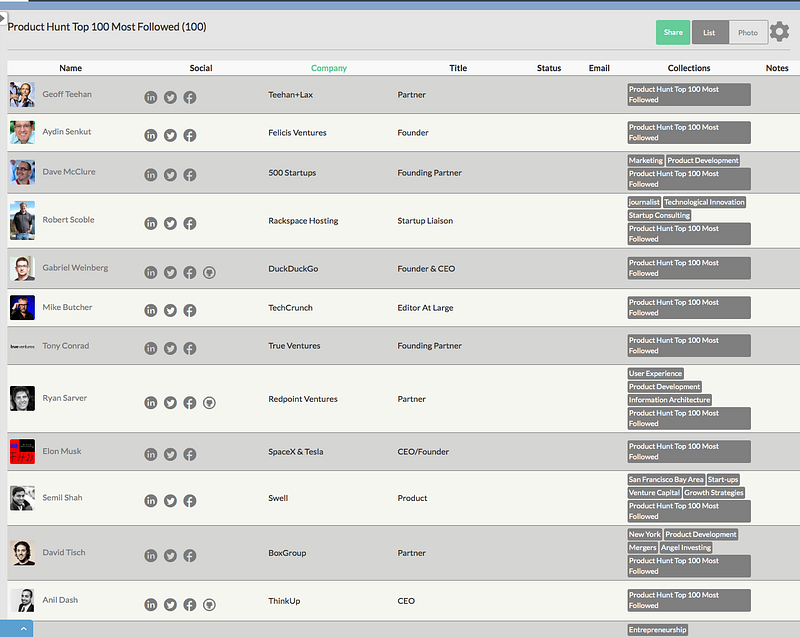Image resolution: width=800 pixels, height=637 pixels.
Task: Click Semil Shah's Growth Strategies tag
Action: [x=714, y=493]
